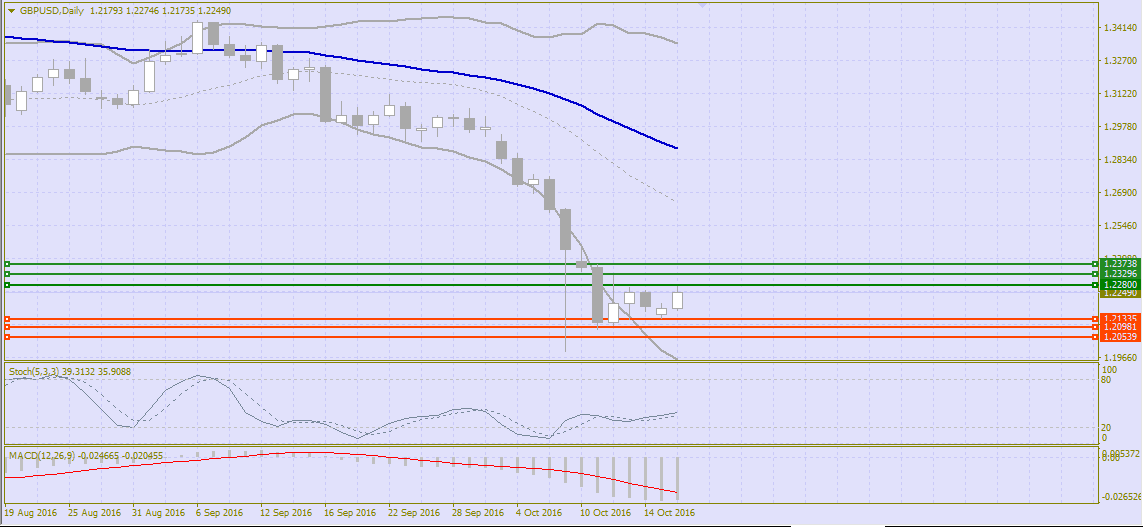Open the chart menu triangle beside GBPUSD,Daily
This screenshot has width=1143, height=527.
tap(11, 11)
